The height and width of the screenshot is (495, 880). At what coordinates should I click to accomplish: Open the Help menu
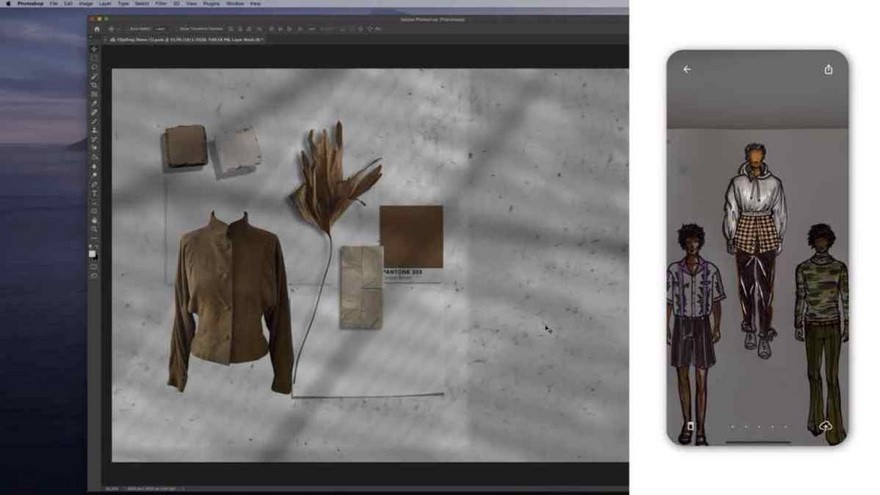(x=255, y=3)
